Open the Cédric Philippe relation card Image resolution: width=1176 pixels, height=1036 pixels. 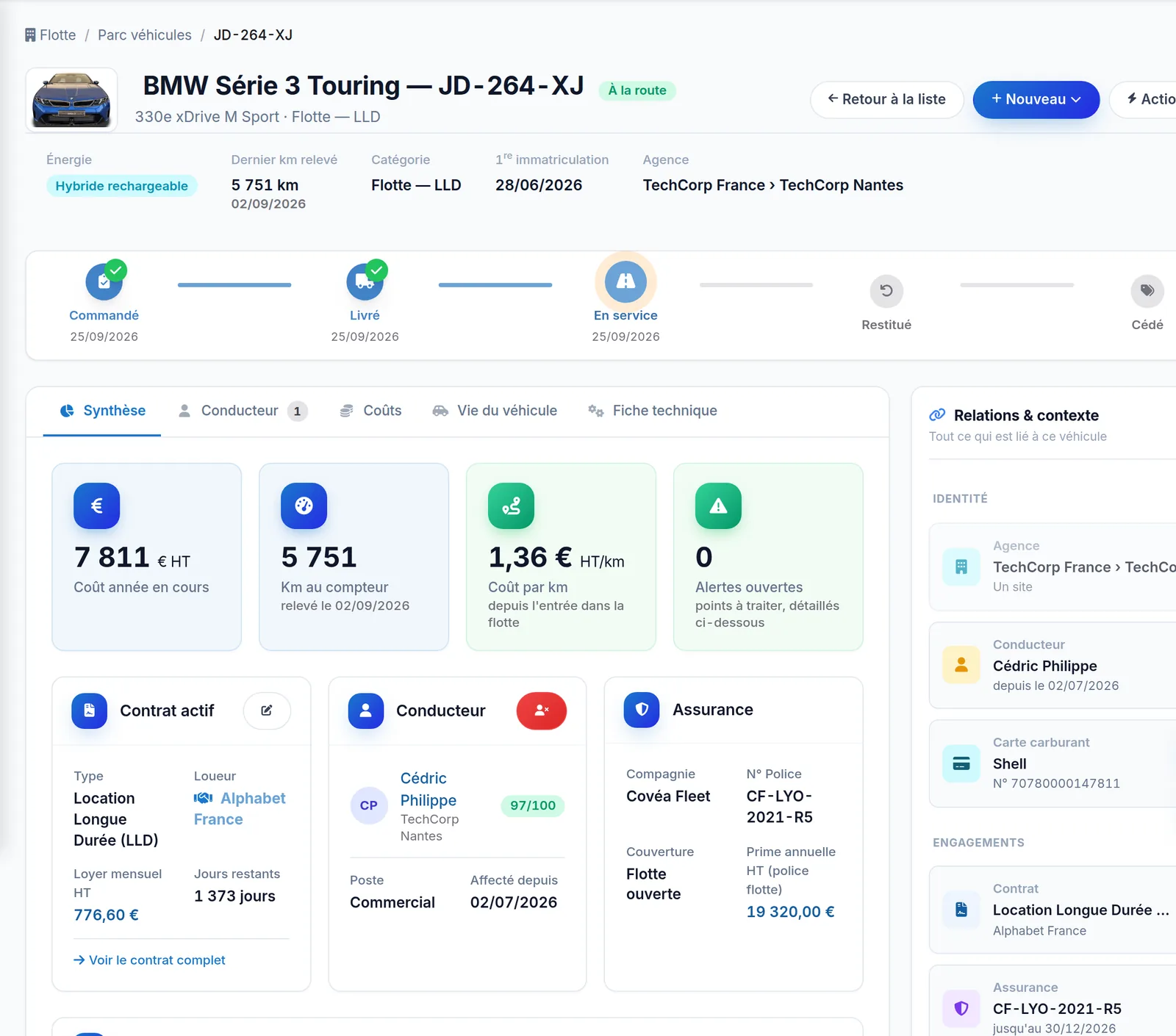(x=1053, y=665)
